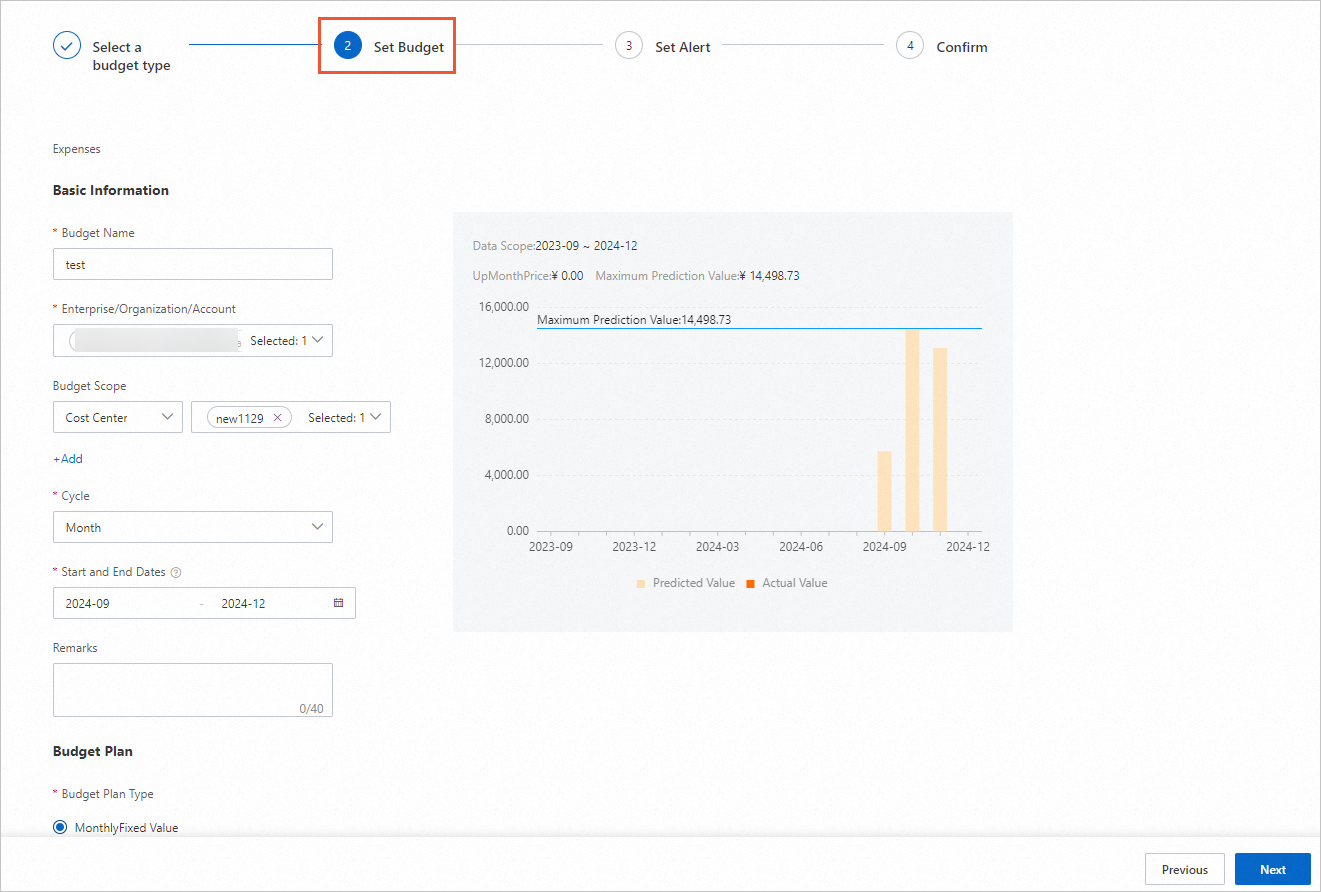Image resolution: width=1321 pixels, height=892 pixels.
Task: Click the shortest predicted value bar
Action: (x=884, y=491)
